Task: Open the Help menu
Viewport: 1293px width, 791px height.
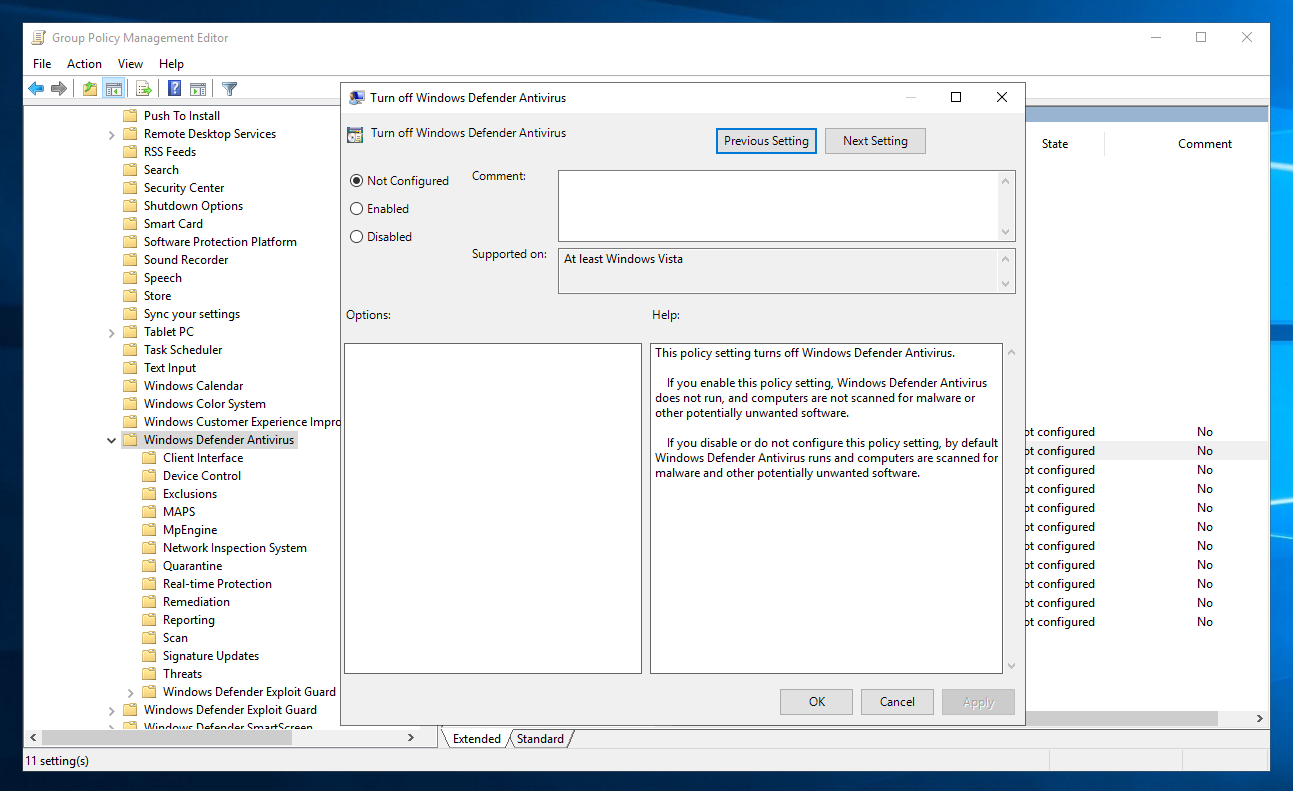Action: (x=171, y=64)
